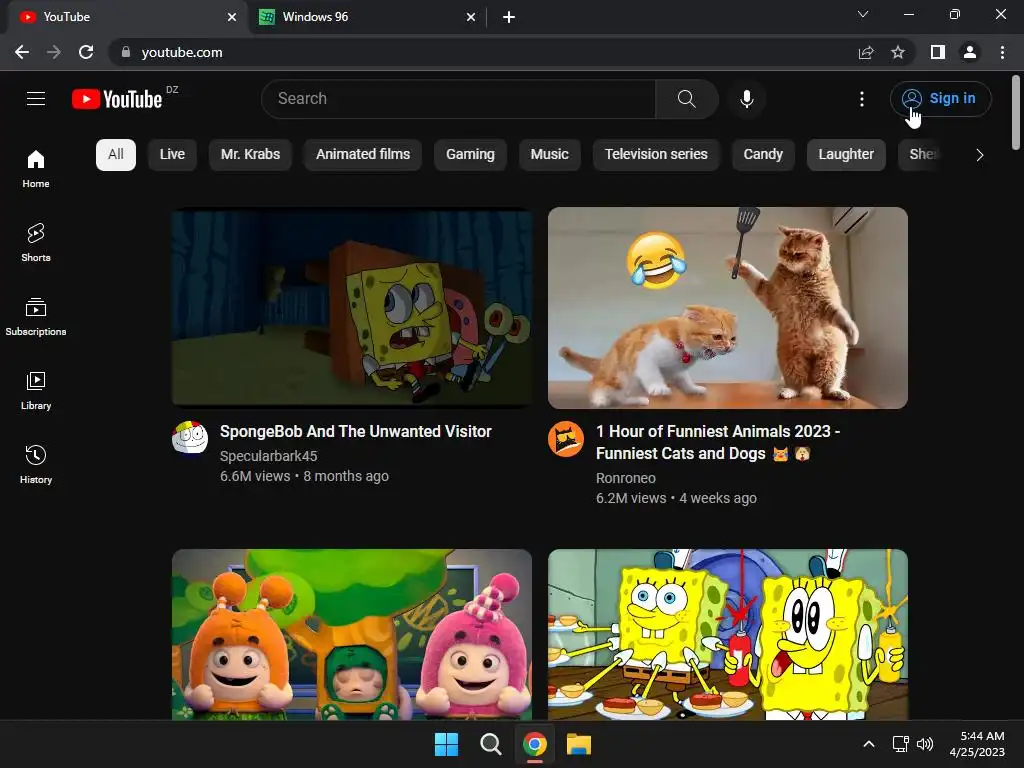This screenshot has height=768, width=1024.
Task: Select the Mr. Krabs filter chip
Action: (250, 155)
